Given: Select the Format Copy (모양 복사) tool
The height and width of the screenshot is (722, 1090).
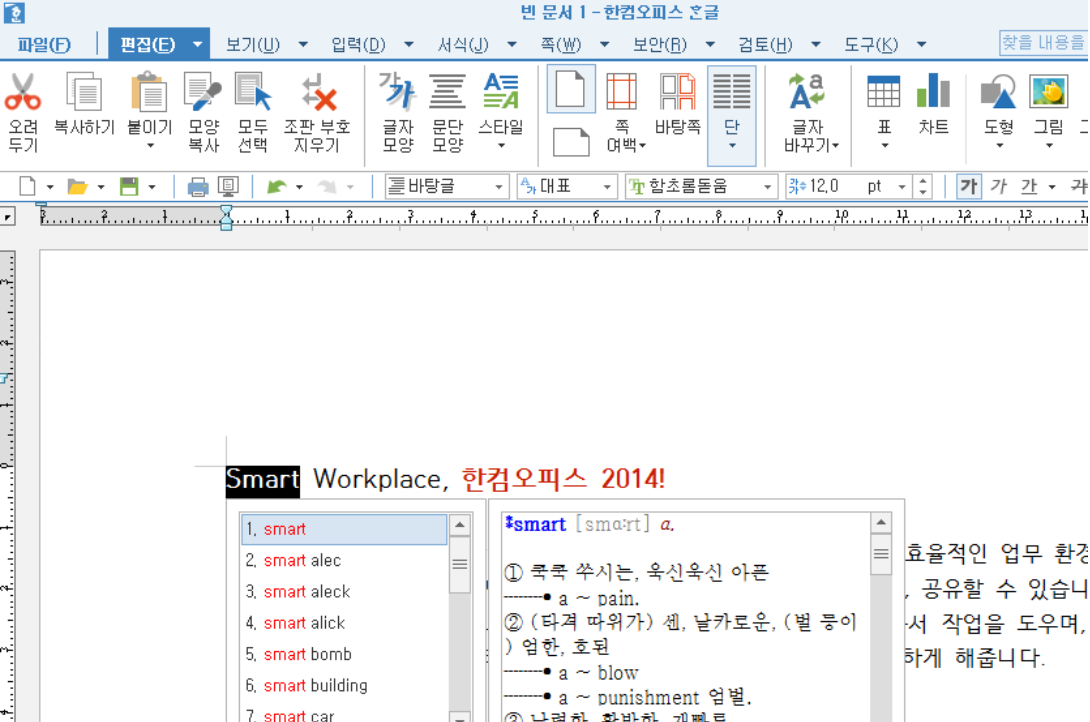Looking at the screenshot, I should tap(203, 93).
